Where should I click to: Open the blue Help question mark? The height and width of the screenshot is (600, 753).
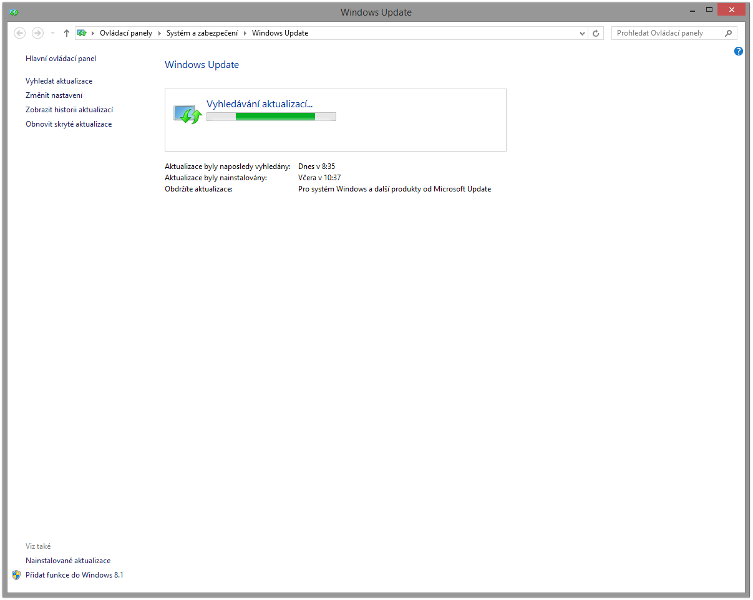tap(738, 51)
